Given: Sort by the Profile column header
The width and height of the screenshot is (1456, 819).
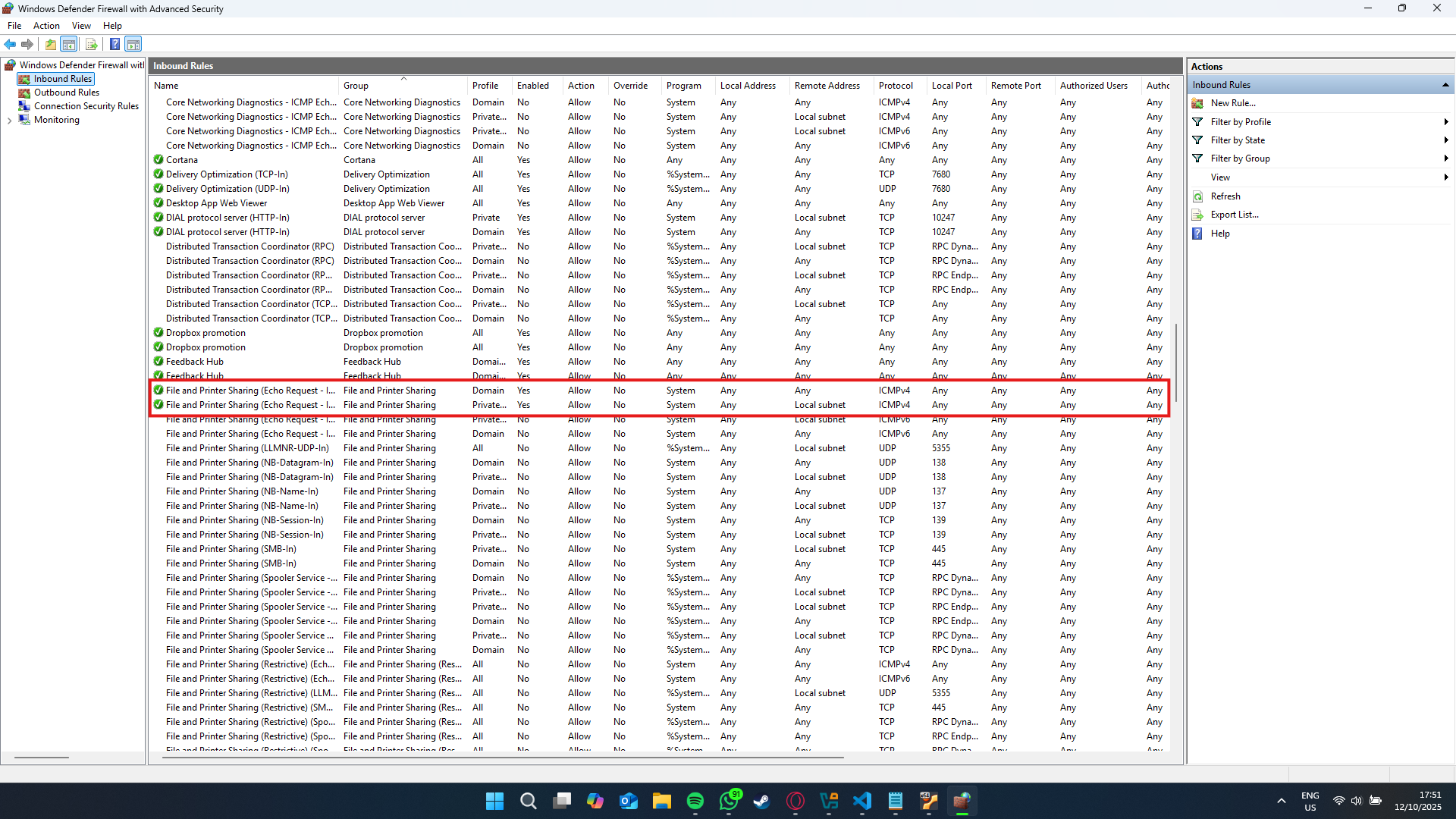Looking at the screenshot, I should (489, 86).
